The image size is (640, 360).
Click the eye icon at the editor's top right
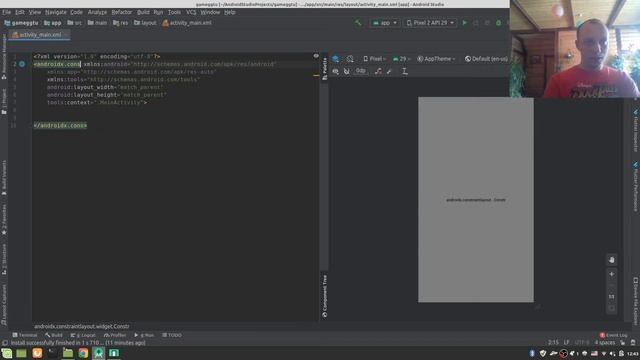tap(316, 56)
